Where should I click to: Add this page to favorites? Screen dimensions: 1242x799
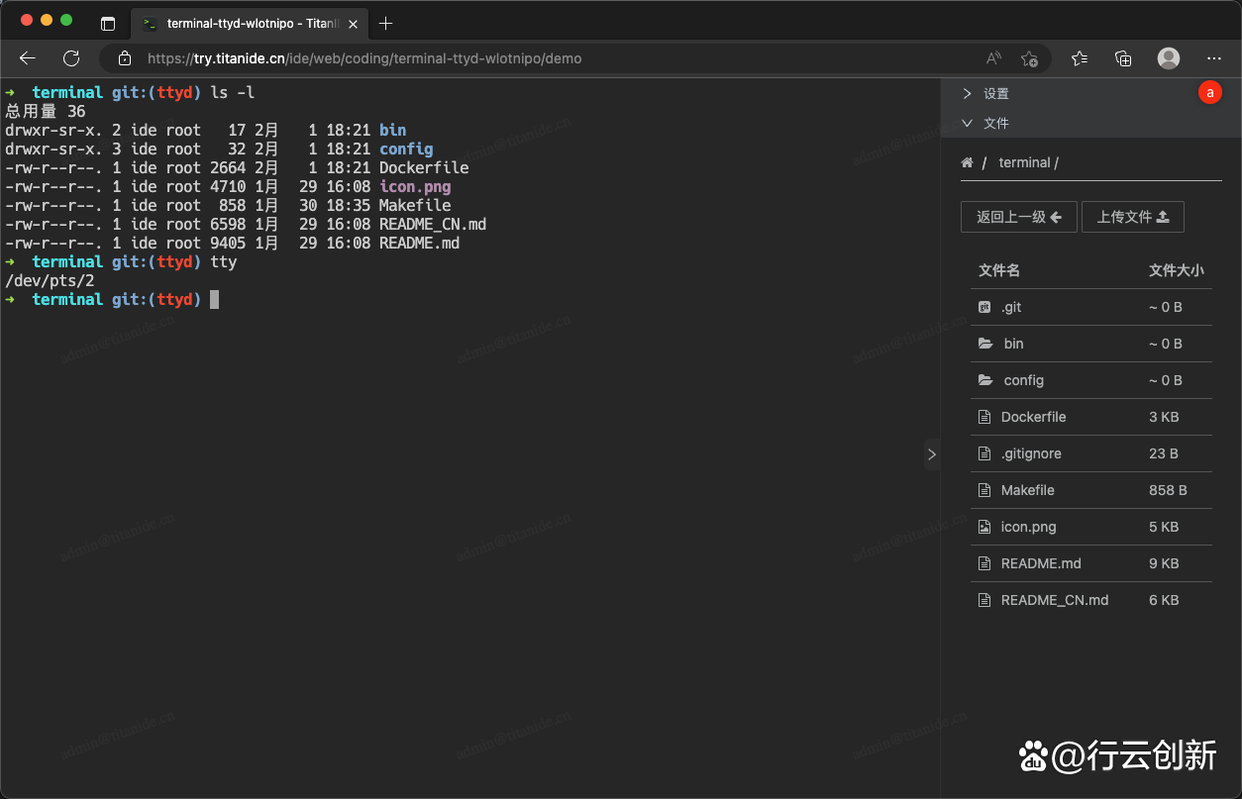click(x=1029, y=58)
